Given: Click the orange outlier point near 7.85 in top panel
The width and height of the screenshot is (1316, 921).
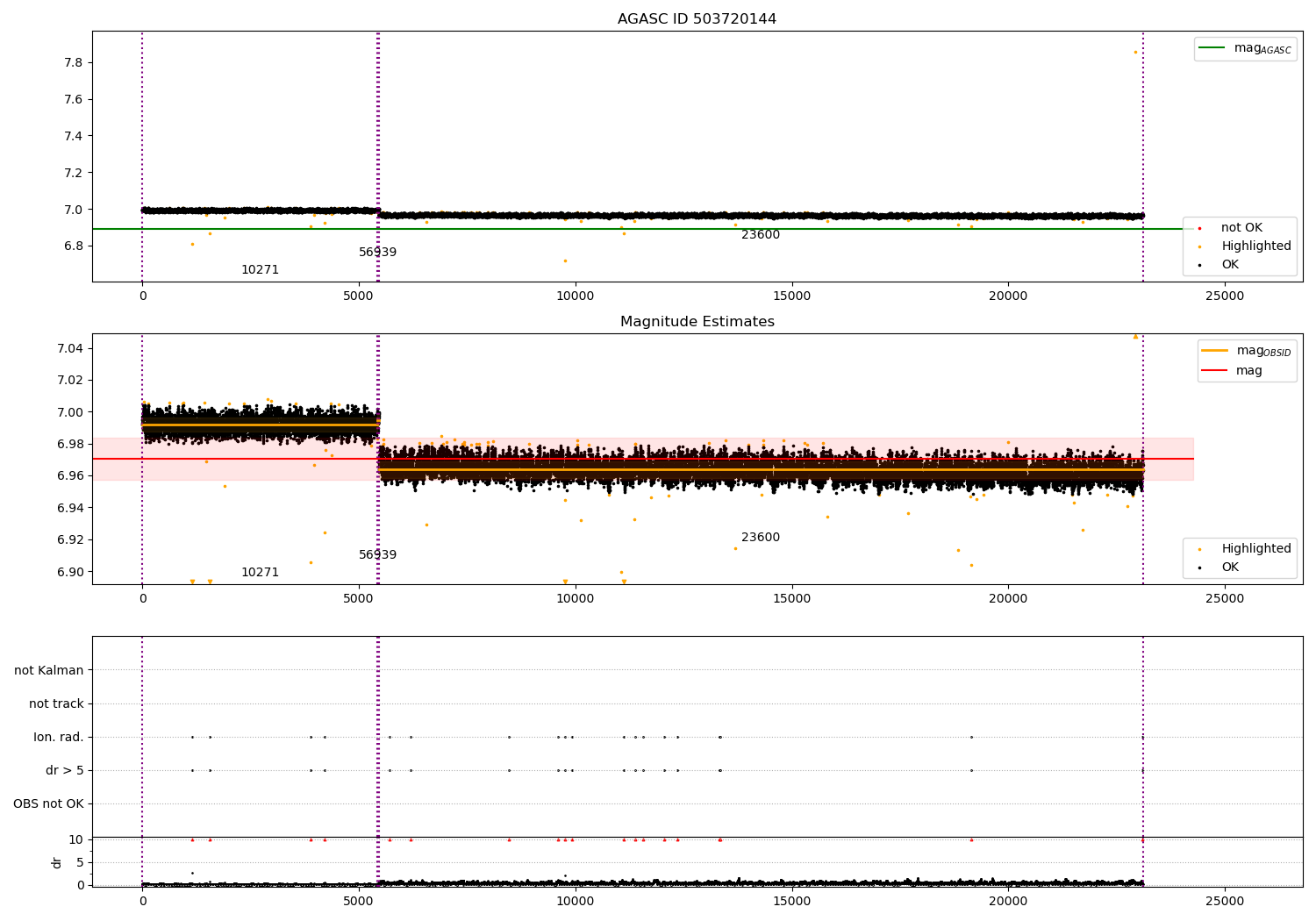Looking at the screenshot, I should coord(1135,52).
